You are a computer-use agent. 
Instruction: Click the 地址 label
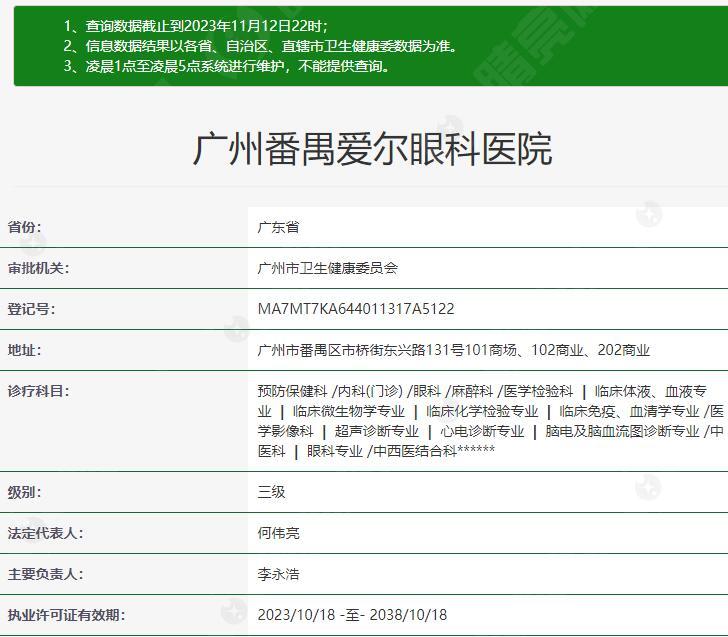tap(24, 350)
